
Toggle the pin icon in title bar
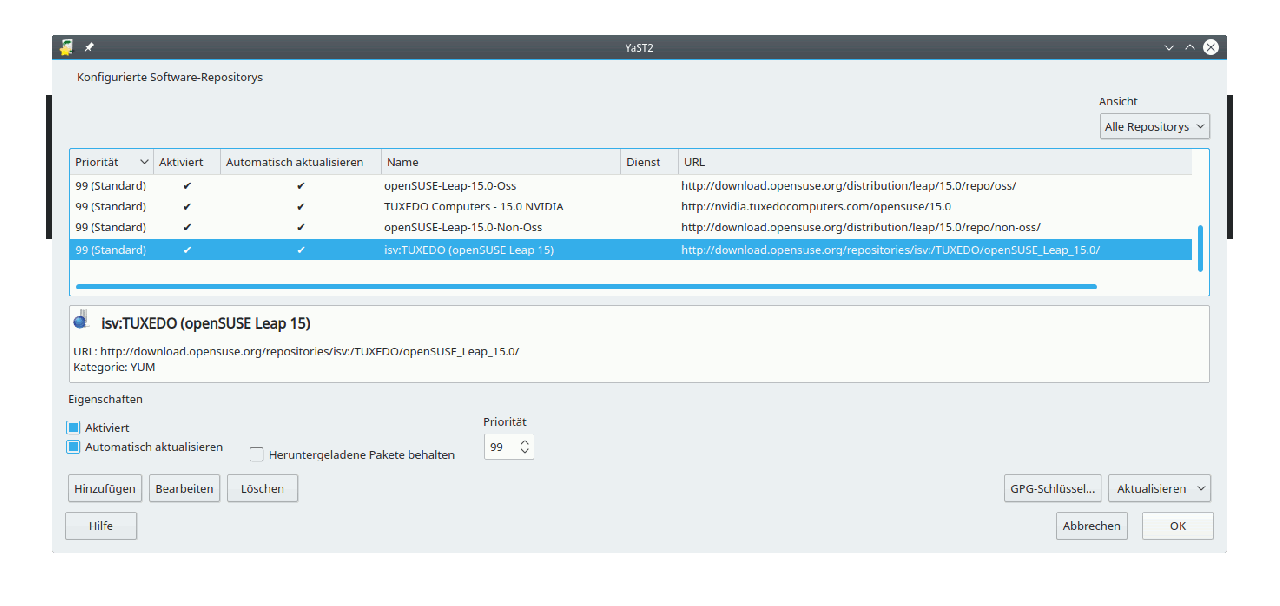click(x=89, y=47)
